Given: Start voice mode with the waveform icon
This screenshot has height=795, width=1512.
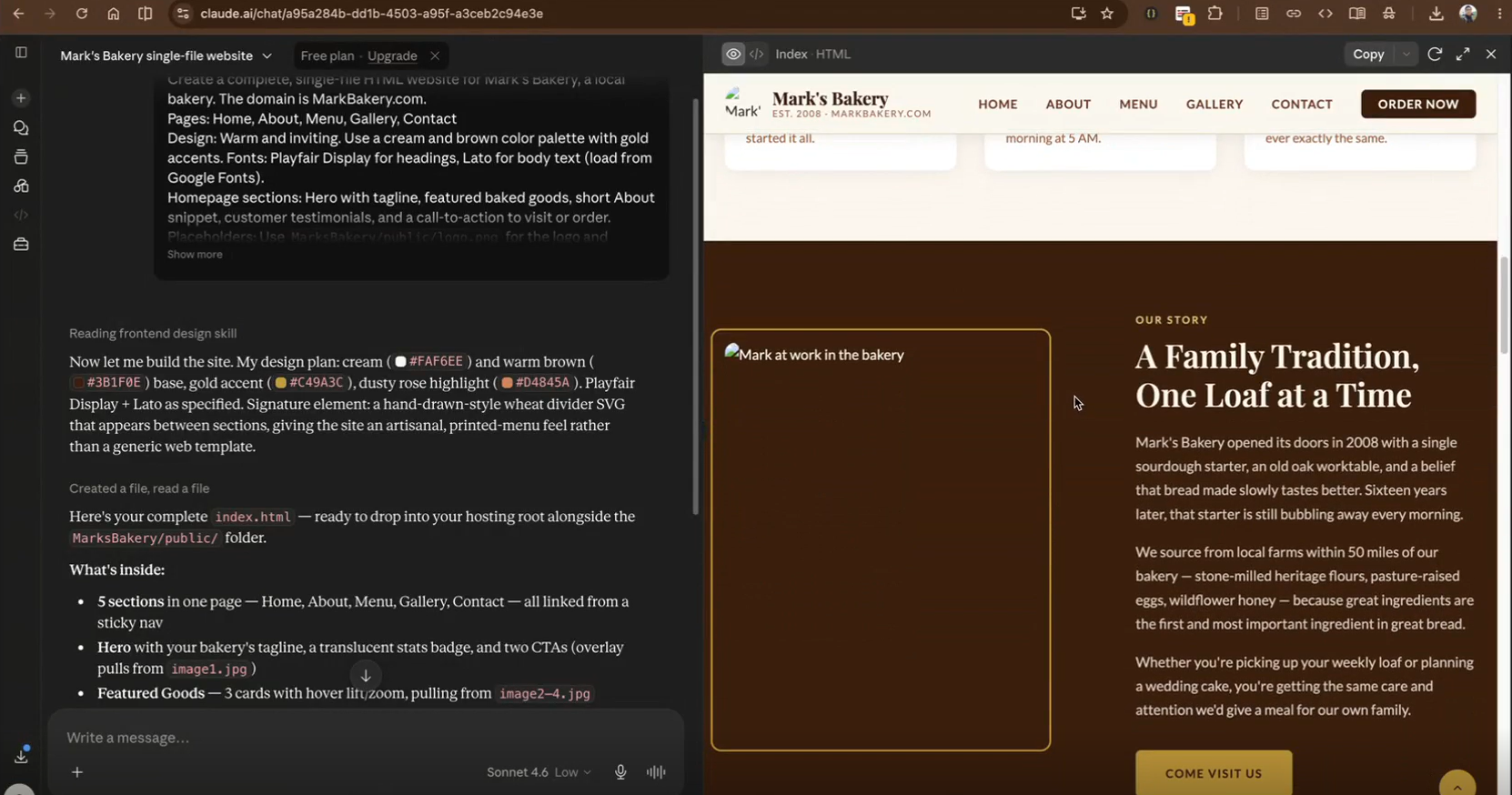Looking at the screenshot, I should [x=656, y=772].
